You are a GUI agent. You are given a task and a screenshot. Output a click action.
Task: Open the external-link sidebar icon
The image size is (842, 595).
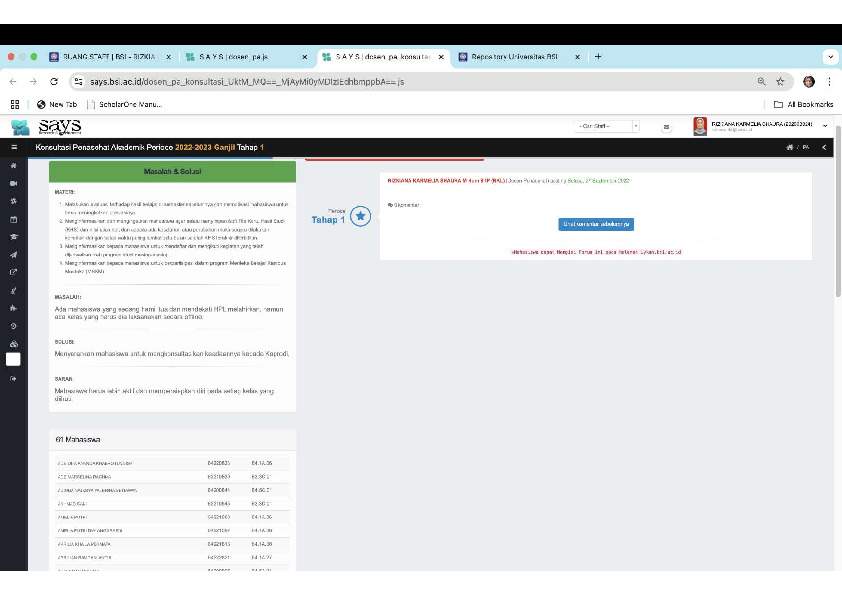pyautogui.click(x=13, y=272)
